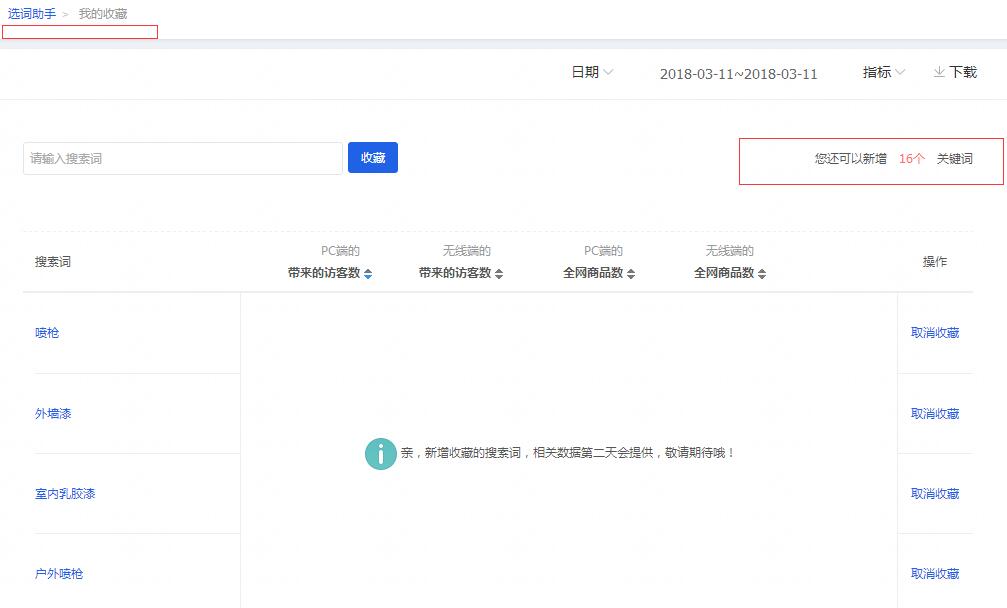1007x608 pixels.
Task: Open keyword 外墙漆
Action: [x=53, y=414]
